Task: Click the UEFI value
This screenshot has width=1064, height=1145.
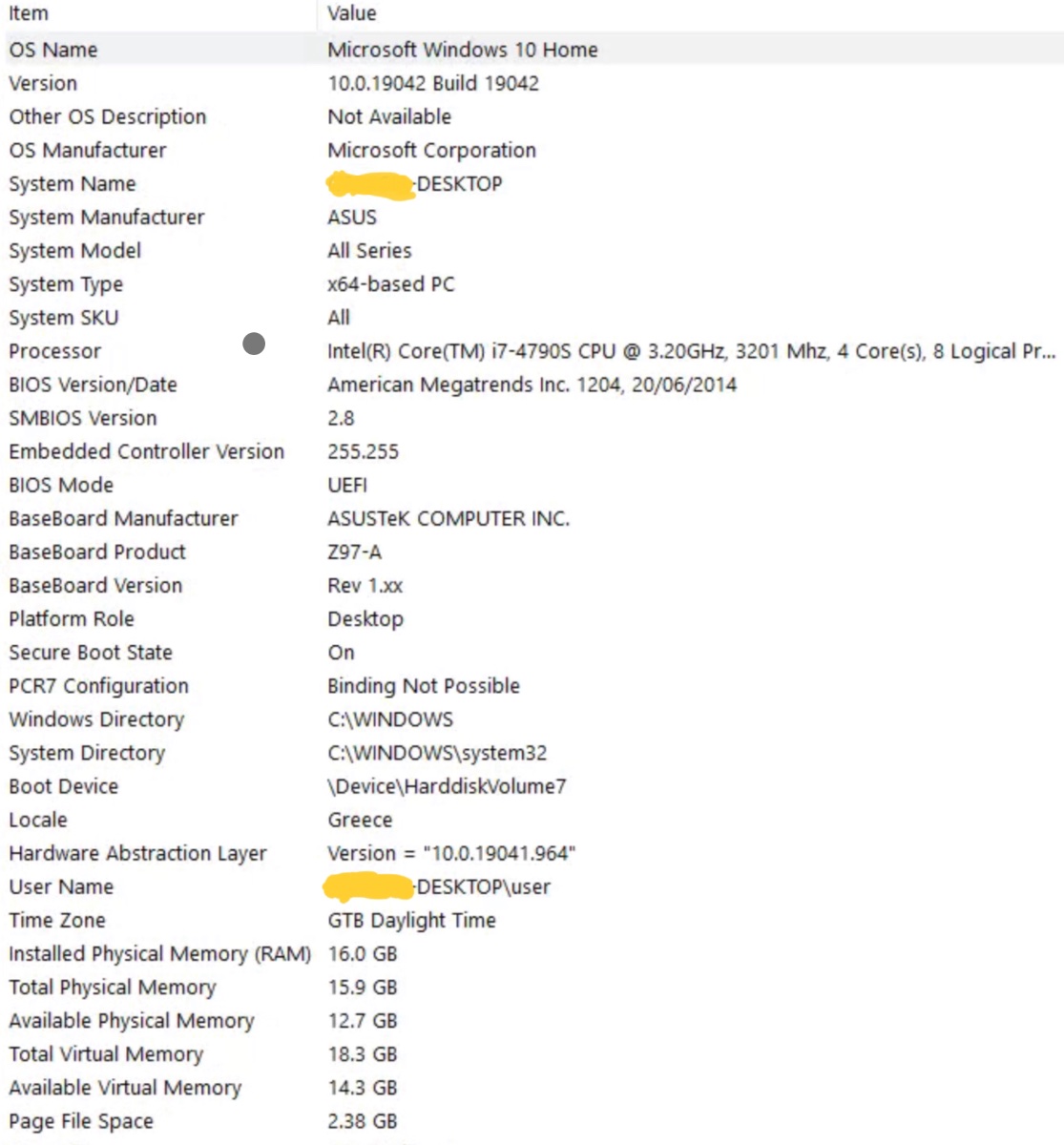Action: (x=347, y=485)
